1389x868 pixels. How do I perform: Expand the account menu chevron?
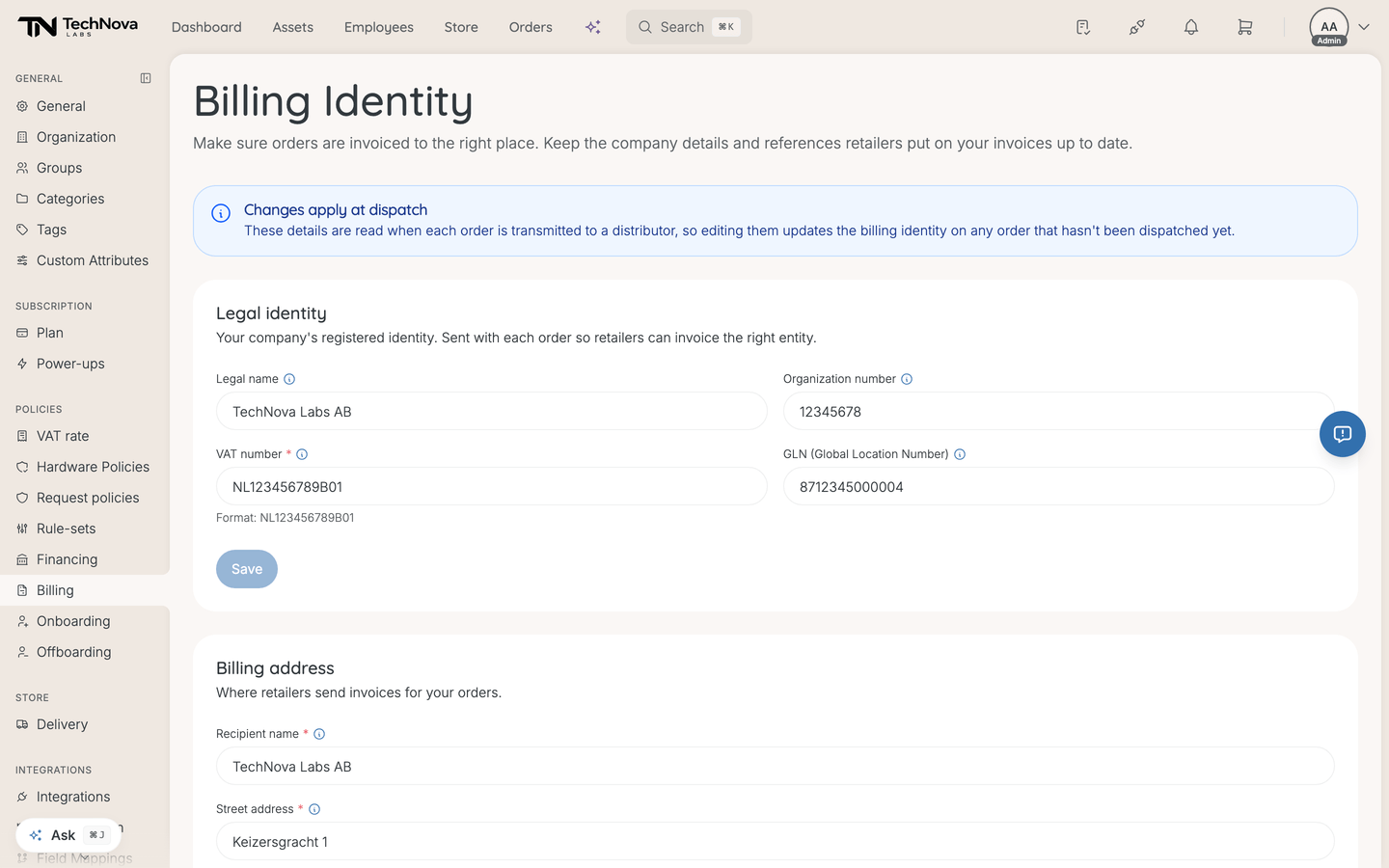point(1364,27)
